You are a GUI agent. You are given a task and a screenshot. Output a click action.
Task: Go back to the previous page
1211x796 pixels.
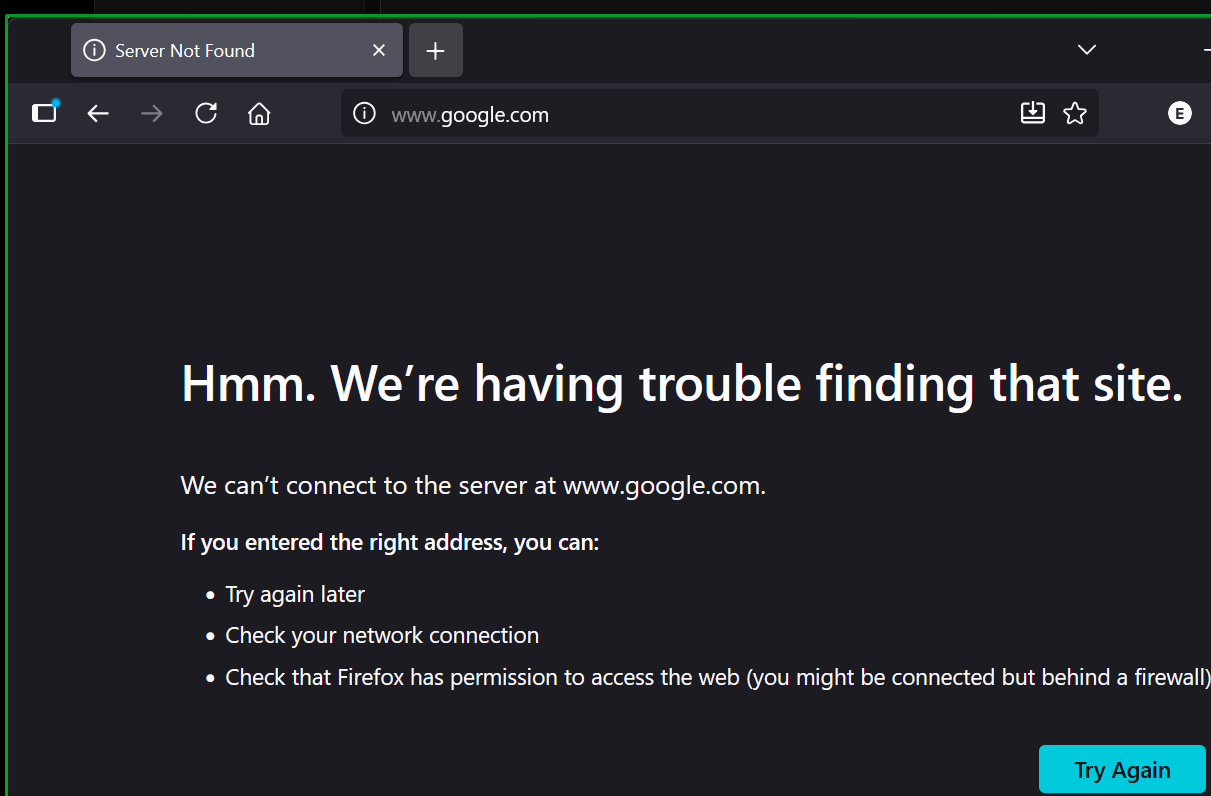(x=97, y=114)
